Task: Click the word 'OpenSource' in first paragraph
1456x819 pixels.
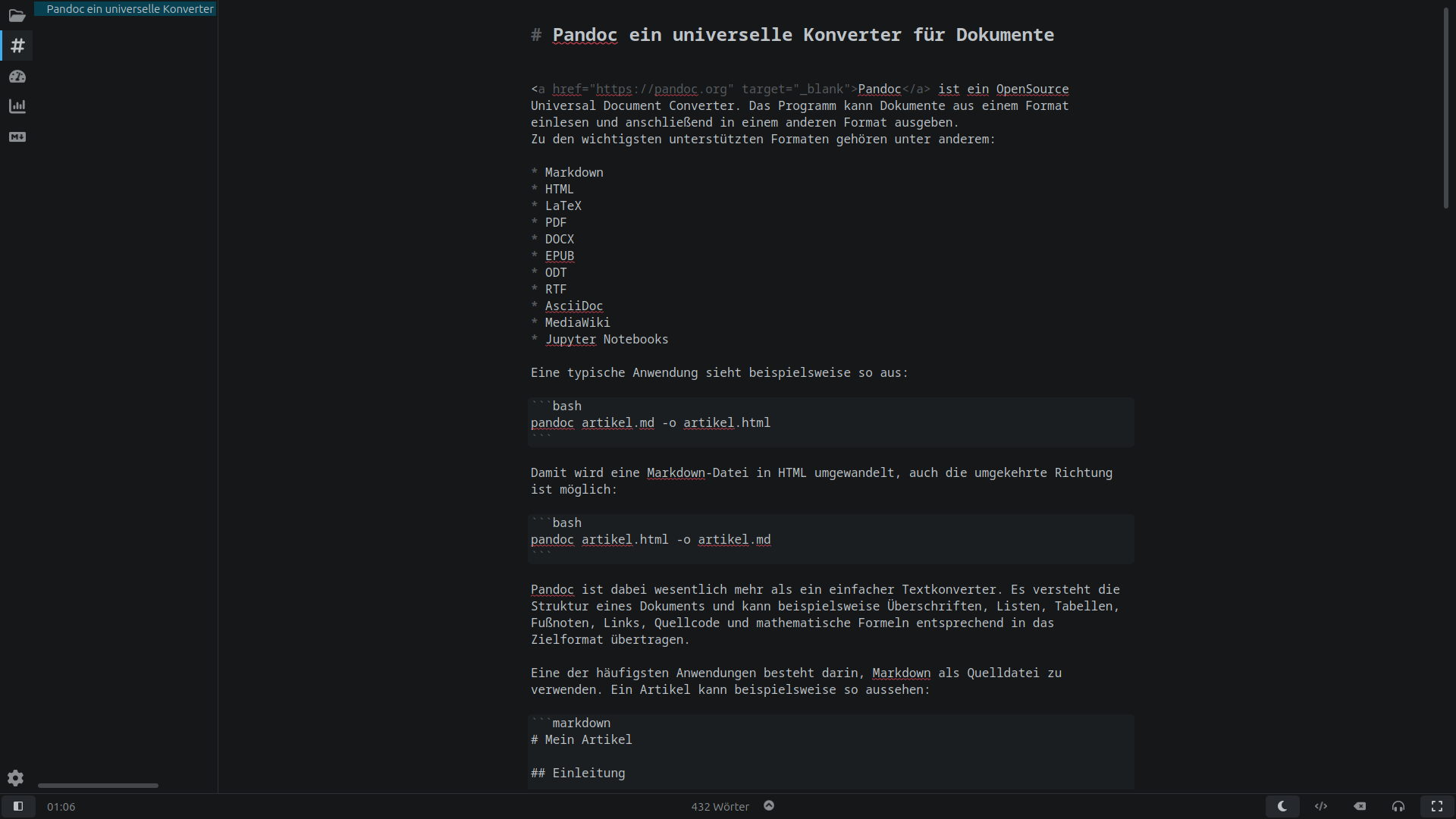Action: (1032, 89)
